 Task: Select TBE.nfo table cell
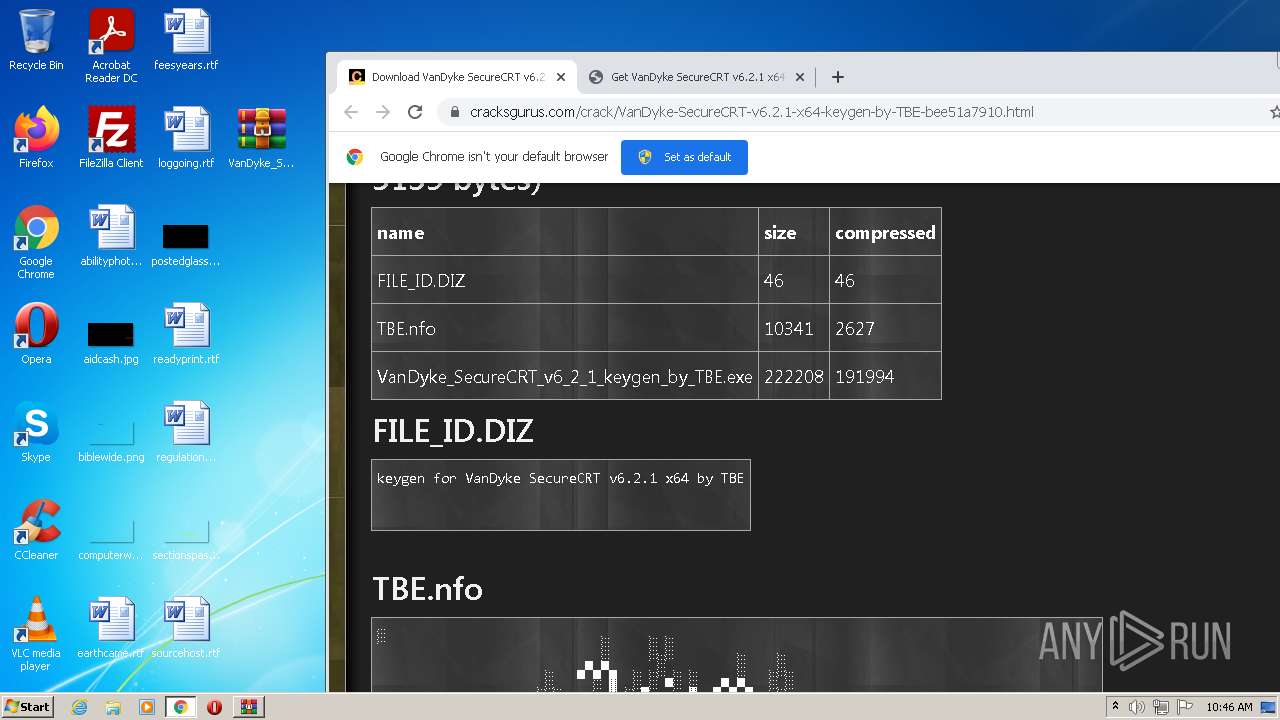[565, 328]
